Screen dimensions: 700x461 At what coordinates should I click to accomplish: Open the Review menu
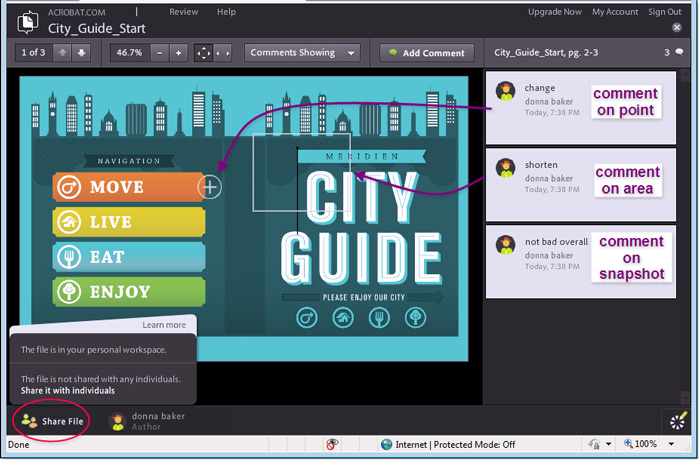tap(183, 12)
